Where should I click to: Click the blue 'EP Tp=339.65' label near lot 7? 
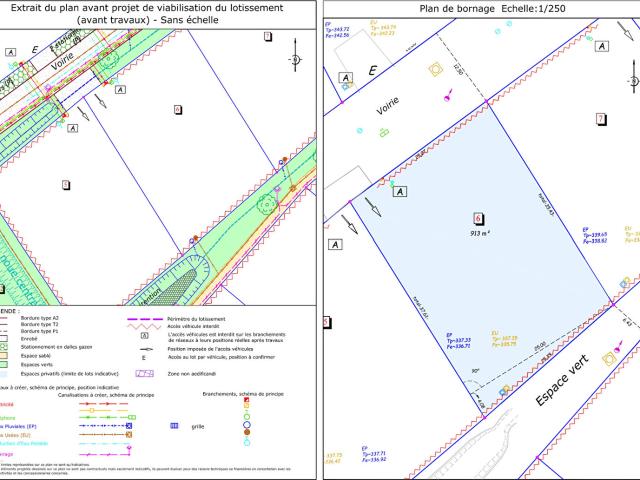point(595,236)
